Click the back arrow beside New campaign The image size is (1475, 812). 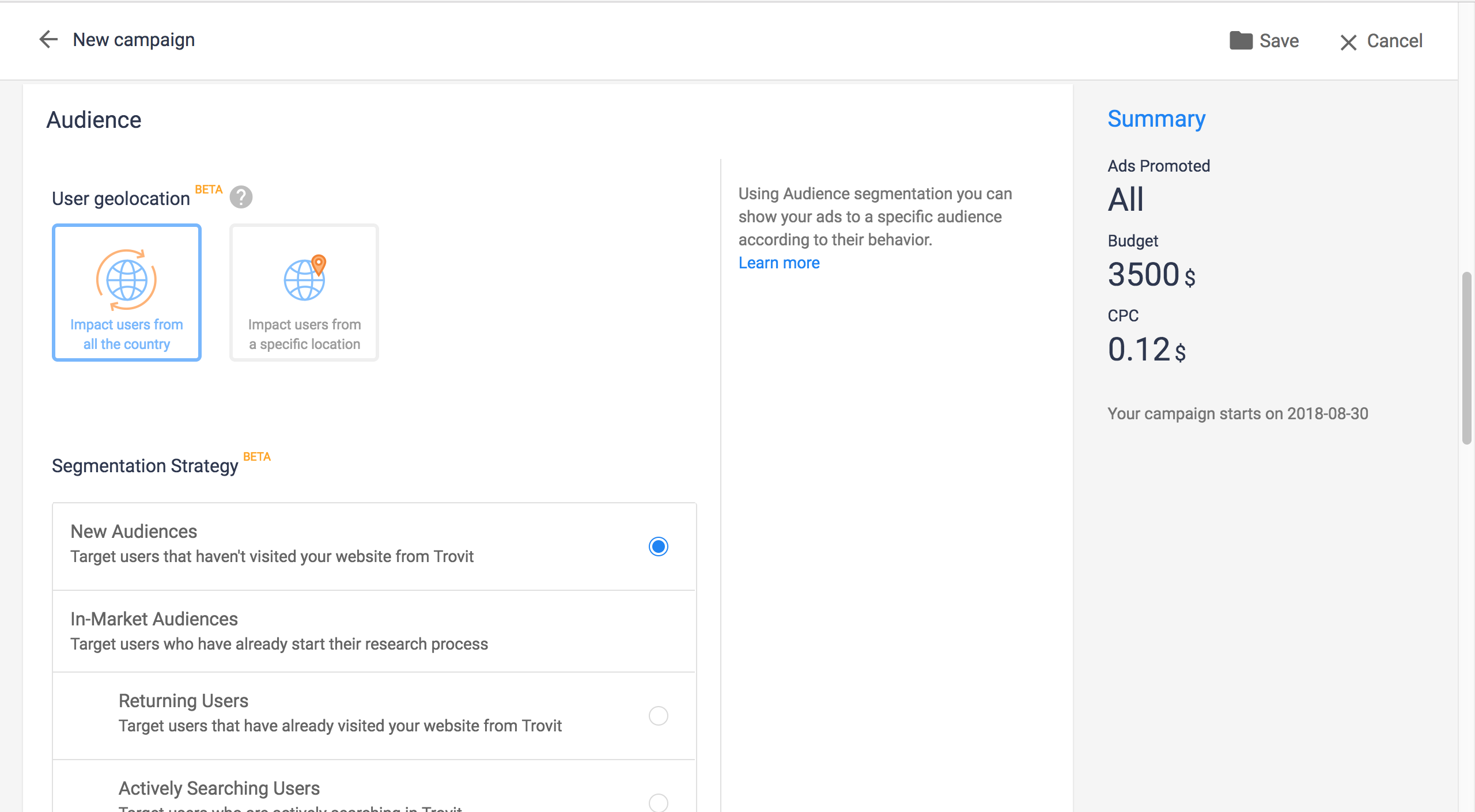click(48, 40)
